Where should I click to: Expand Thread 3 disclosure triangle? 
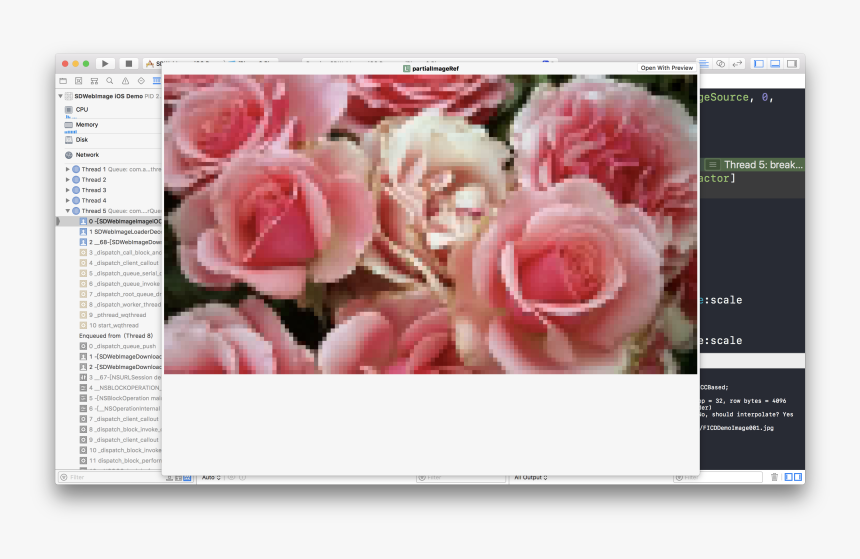[x=67, y=190]
